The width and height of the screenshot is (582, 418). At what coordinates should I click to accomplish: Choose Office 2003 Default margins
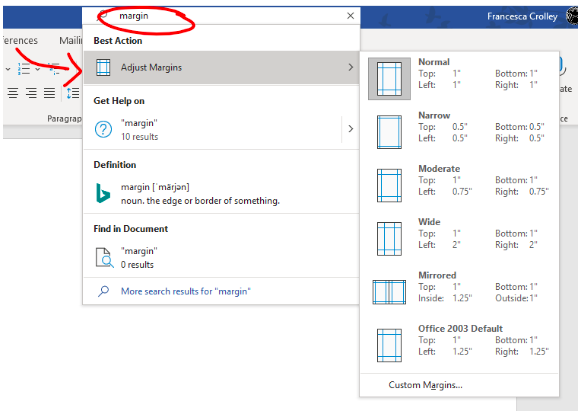click(x=460, y=345)
